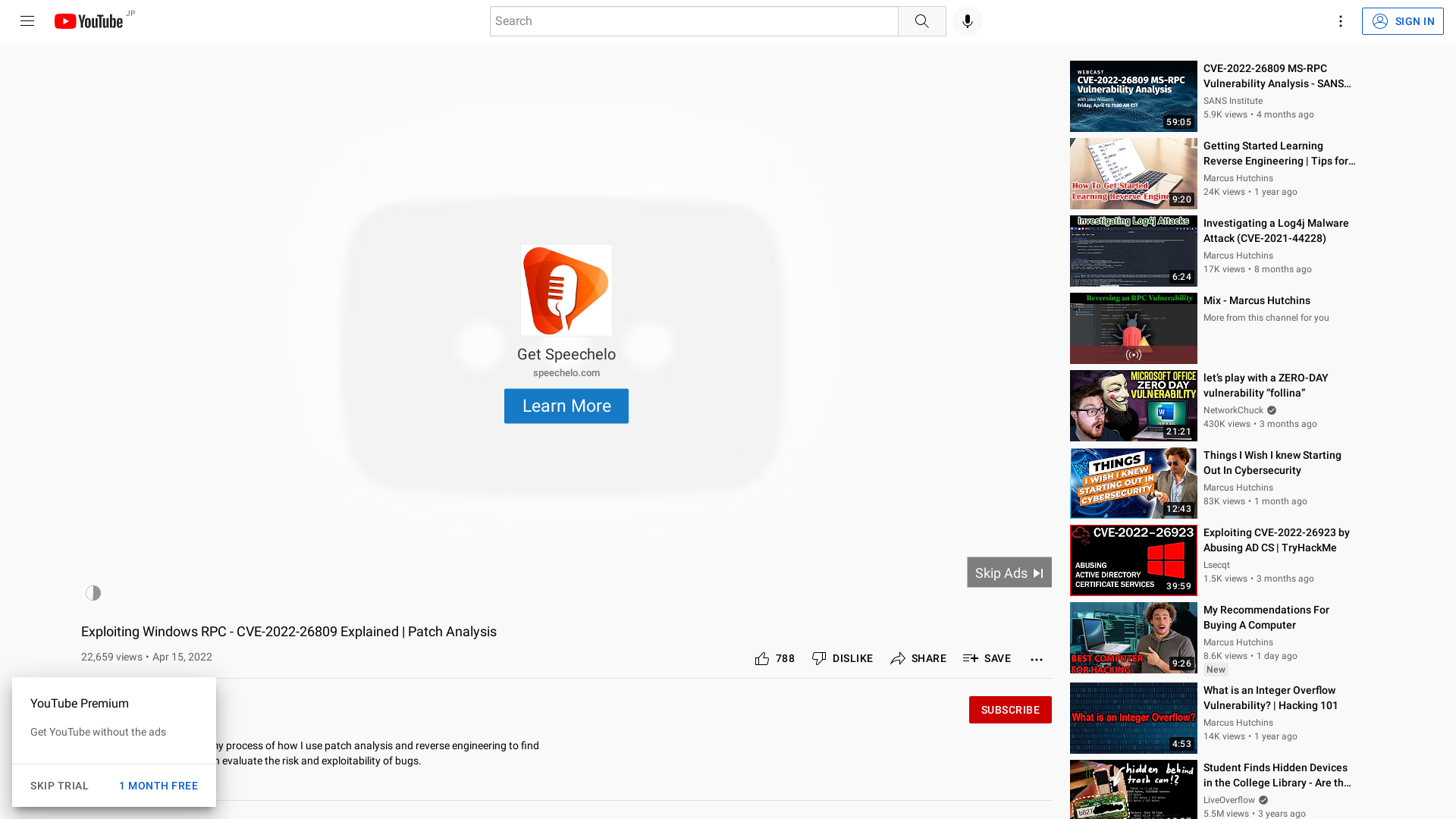Click the search magnifier button
The height and width of the screenshot is (819, 1456).
(x=922, y=21)
